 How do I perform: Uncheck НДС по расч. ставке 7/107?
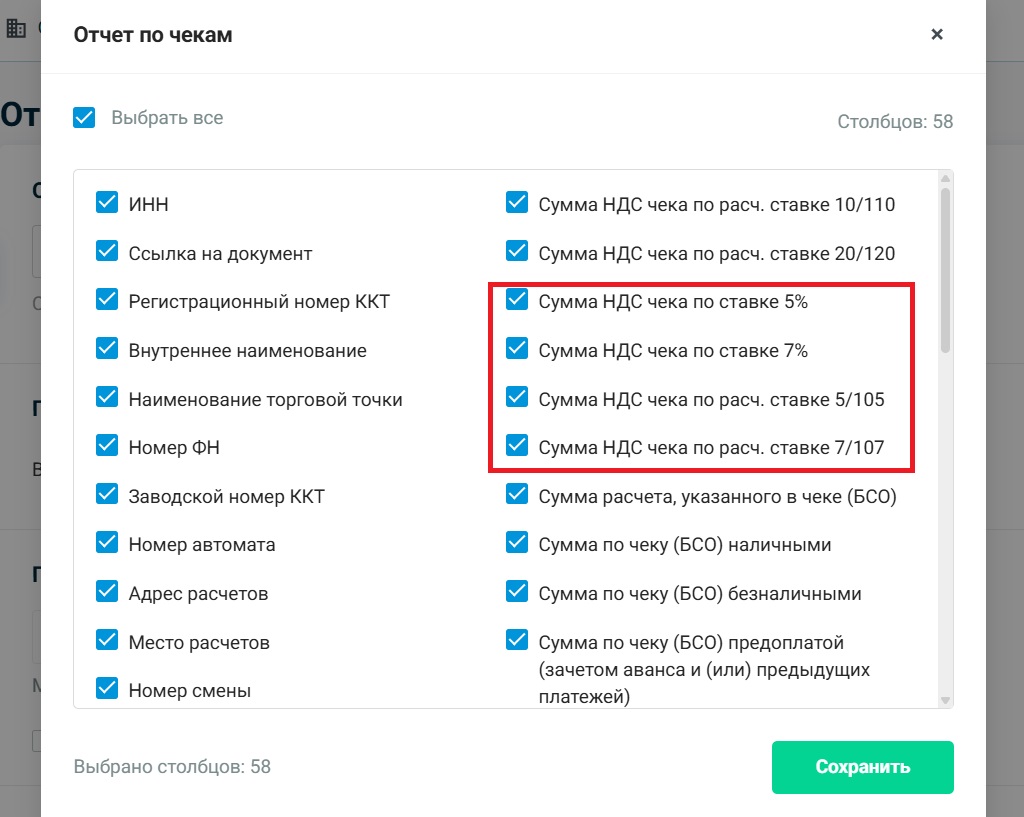(517, 445)
